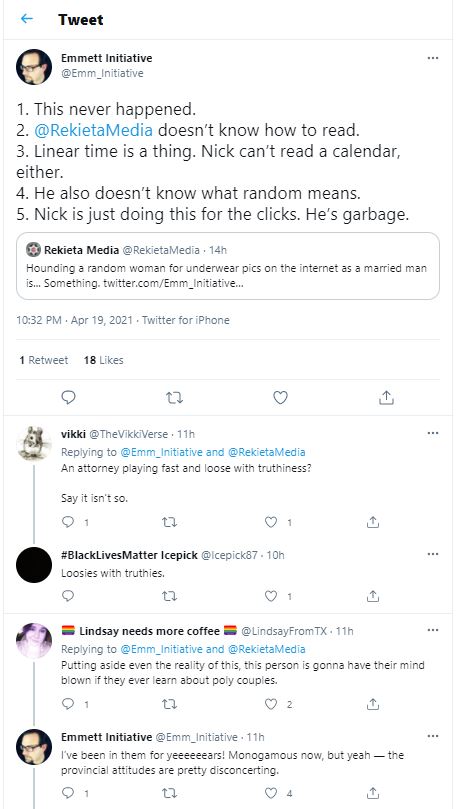Screen dimensions: 458x809
Task: Open Lindsay needs more coffee profile picture
Action: click(34, 641)
